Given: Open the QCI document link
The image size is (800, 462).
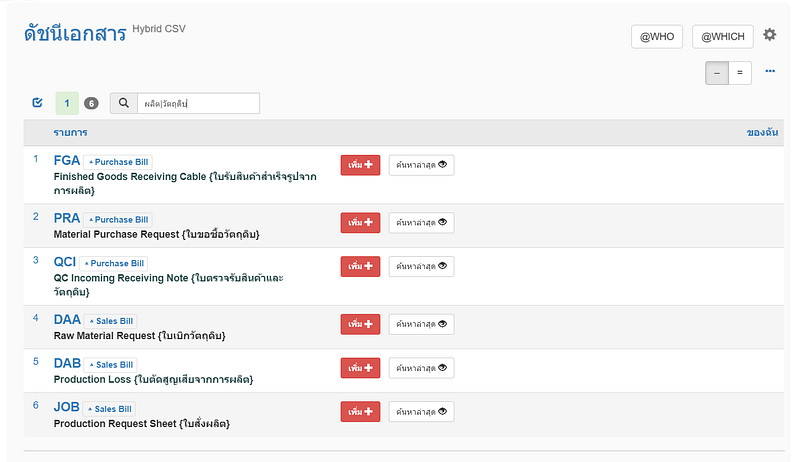Looking at the screenshot, I should point(65,262).
